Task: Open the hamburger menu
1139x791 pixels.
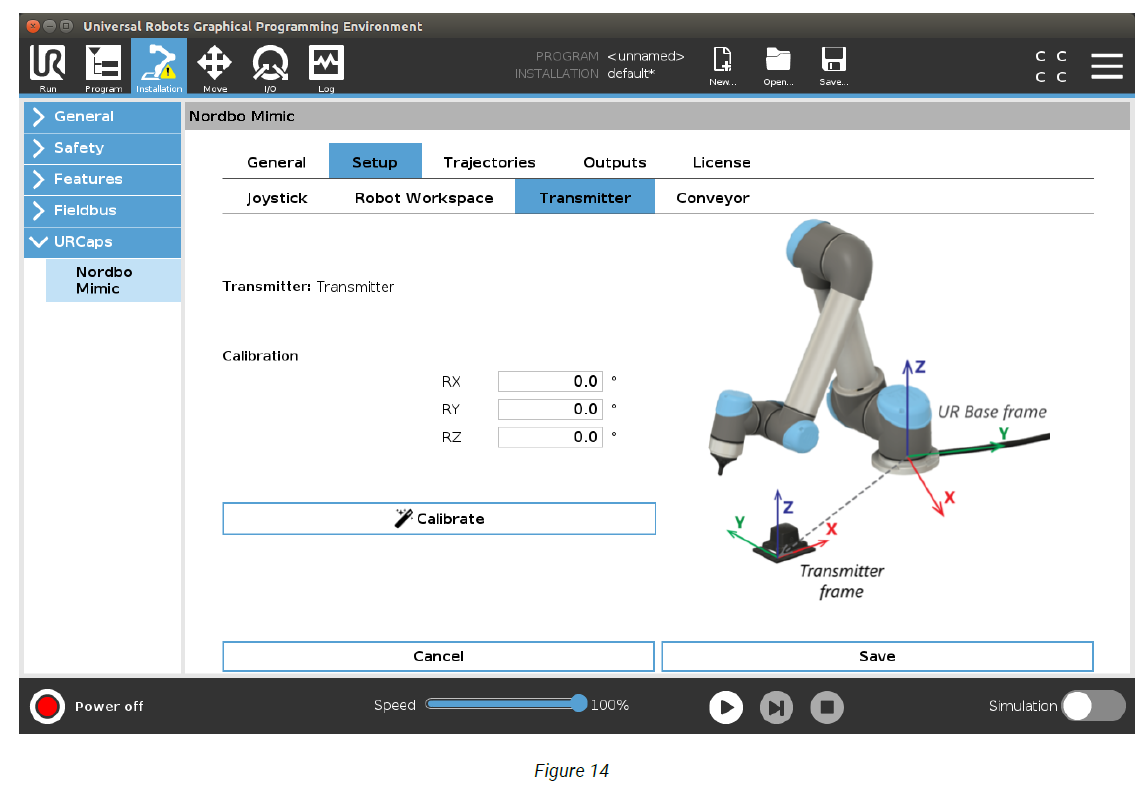Action: tap(1106, 66)
